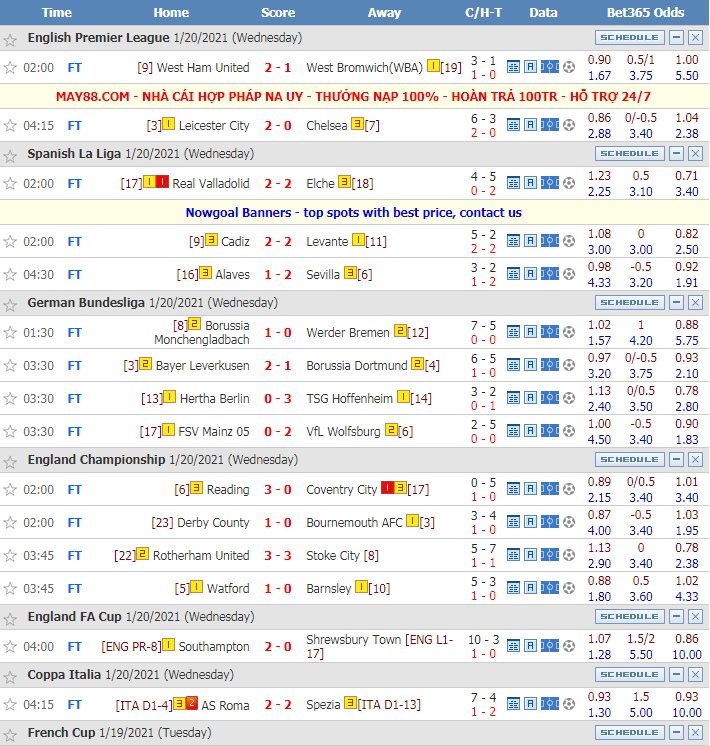Open pitch lineup icon for Alaves vs Sevilla
Screen dimensions: 710x746
pos(550,274)
